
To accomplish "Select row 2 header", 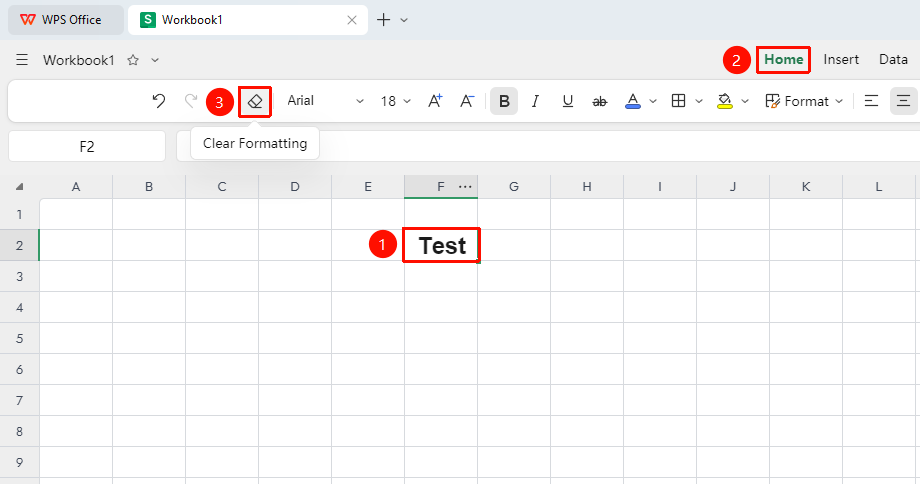I will click(x=19, y=245).
